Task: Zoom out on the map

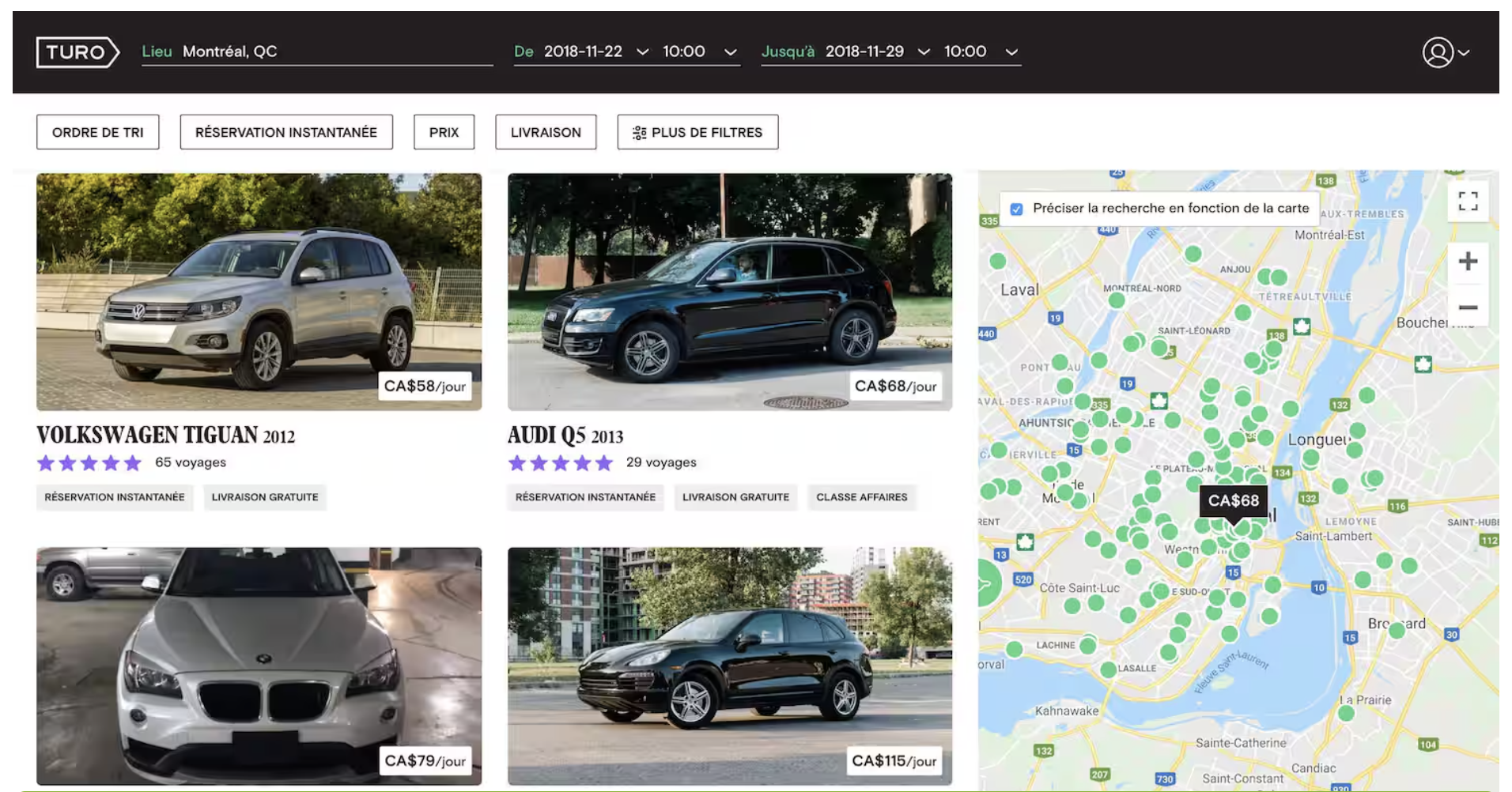Action: pyautogui.click(x=1468, y=307)
